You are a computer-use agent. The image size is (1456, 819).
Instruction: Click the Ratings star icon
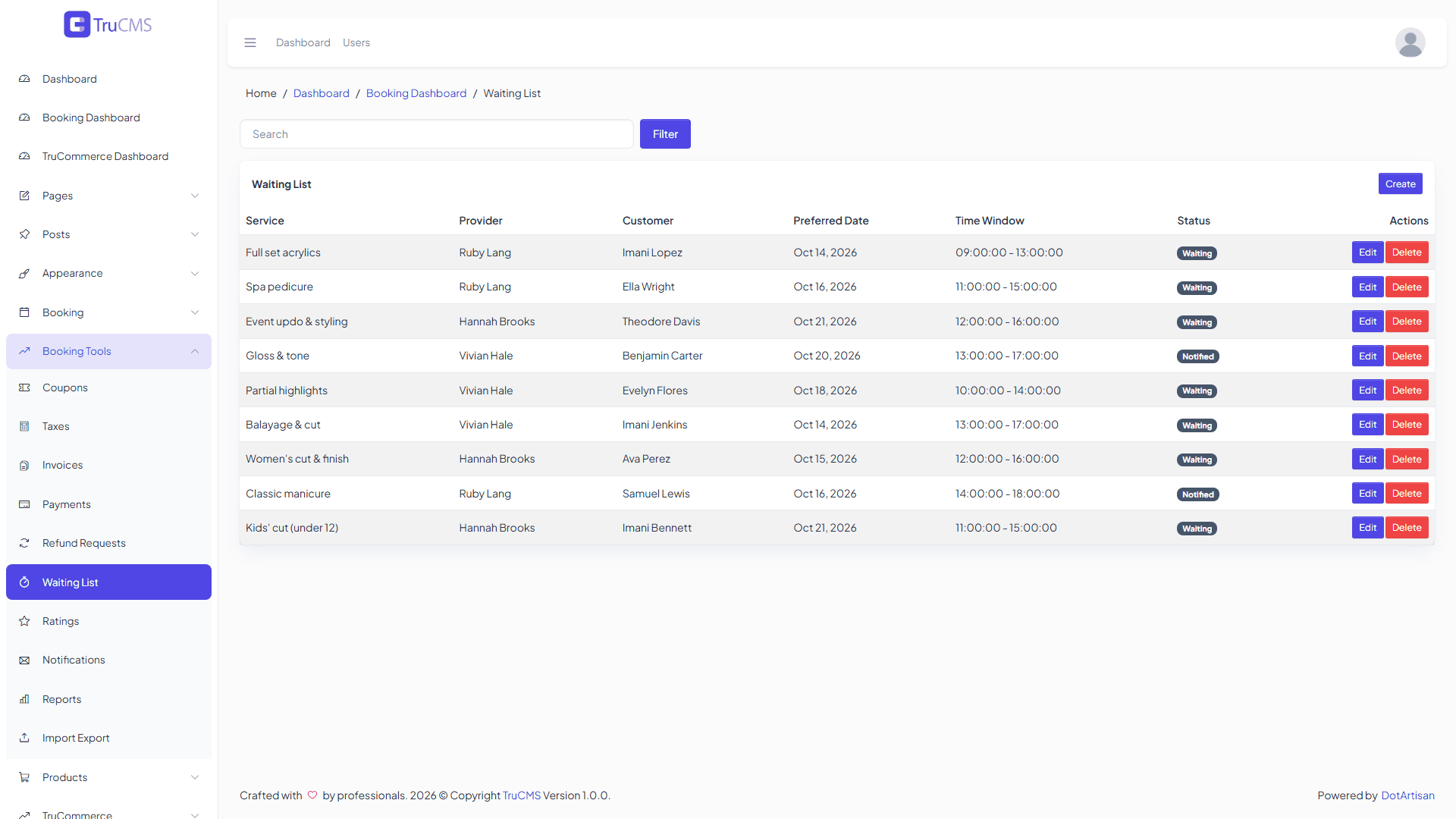(24, 621)
